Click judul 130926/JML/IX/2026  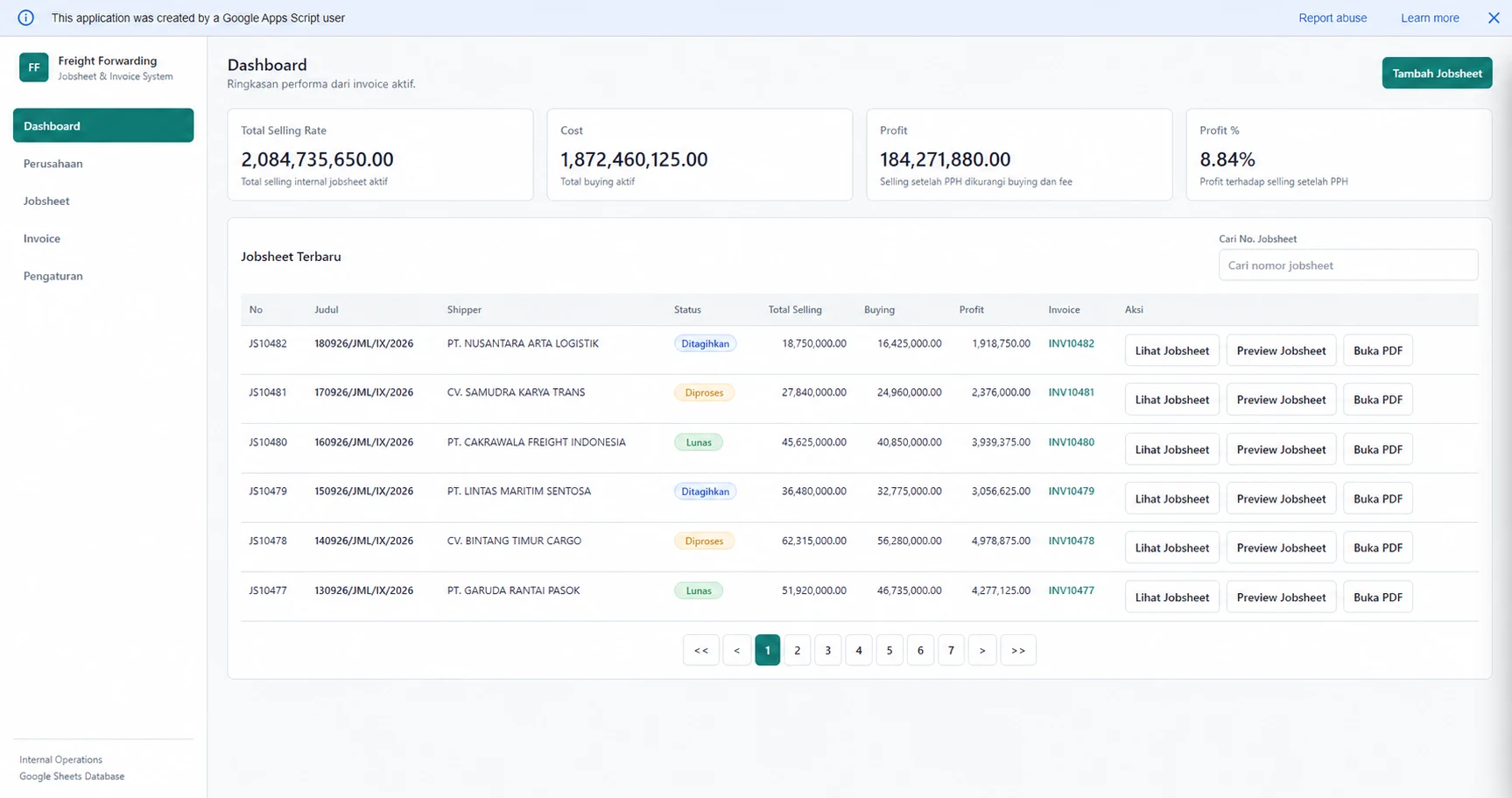tap(363, 590)
